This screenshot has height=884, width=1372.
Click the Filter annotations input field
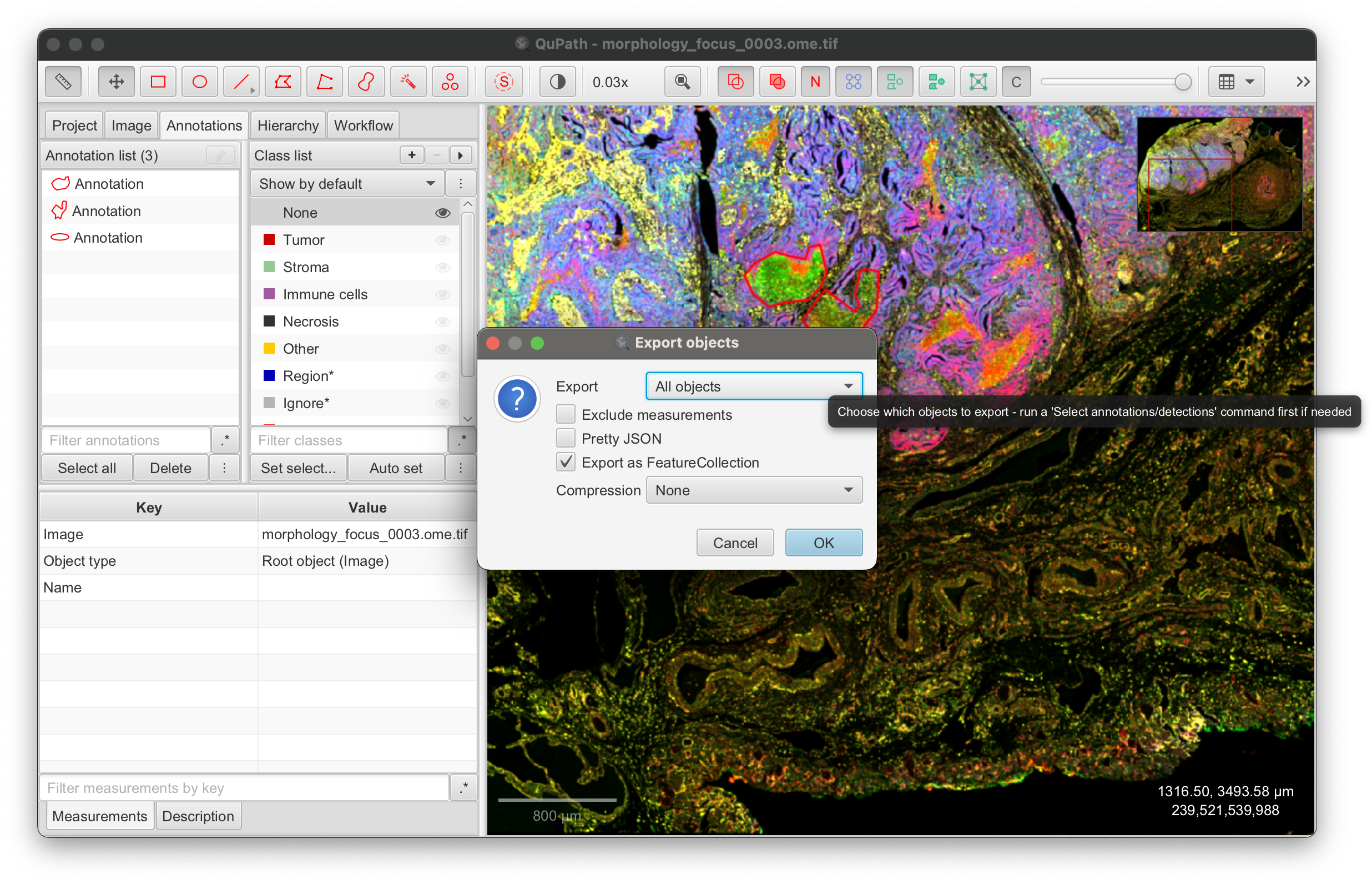(126, 440)
